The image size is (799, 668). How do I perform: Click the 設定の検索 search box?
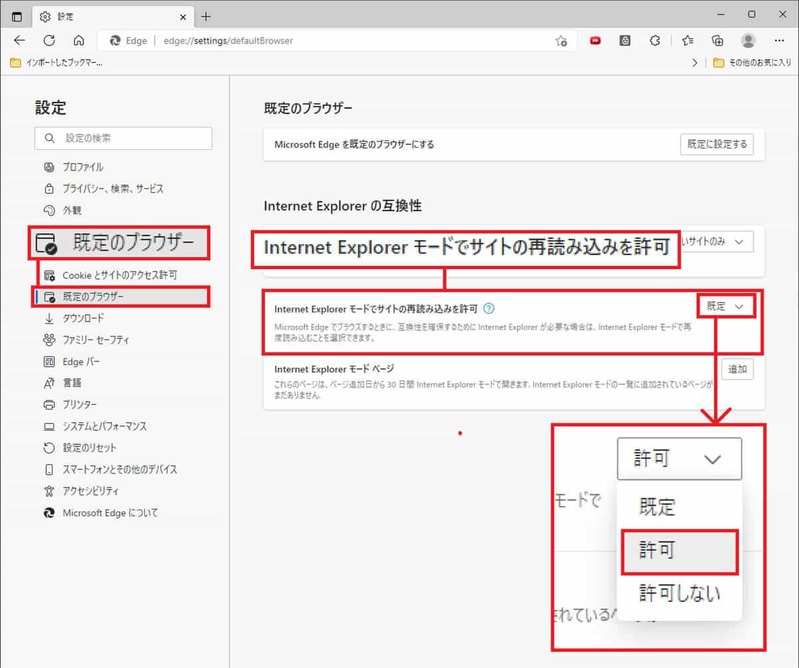coord(123,138)
